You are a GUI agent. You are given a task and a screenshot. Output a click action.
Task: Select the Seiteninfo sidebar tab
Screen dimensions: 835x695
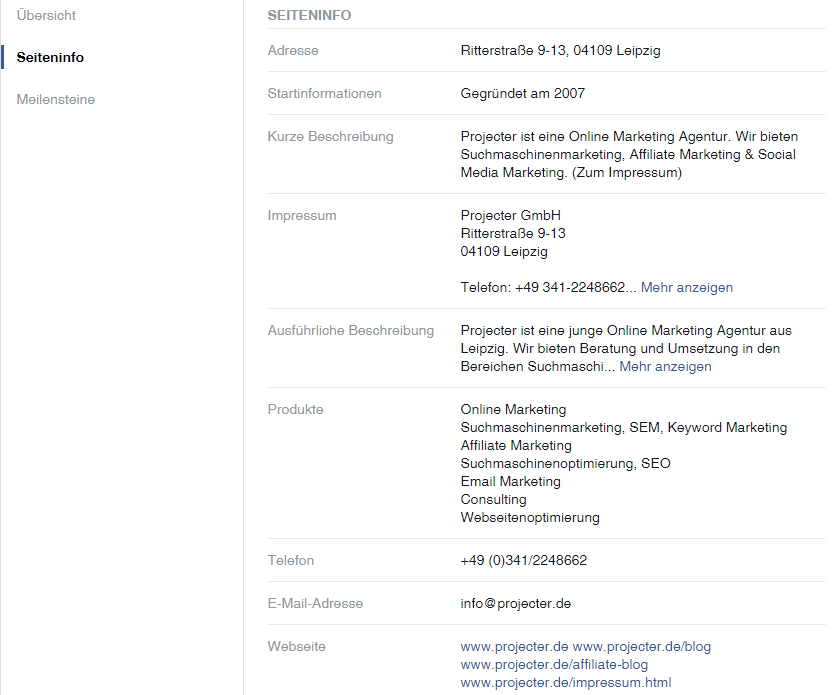point(50,57)
